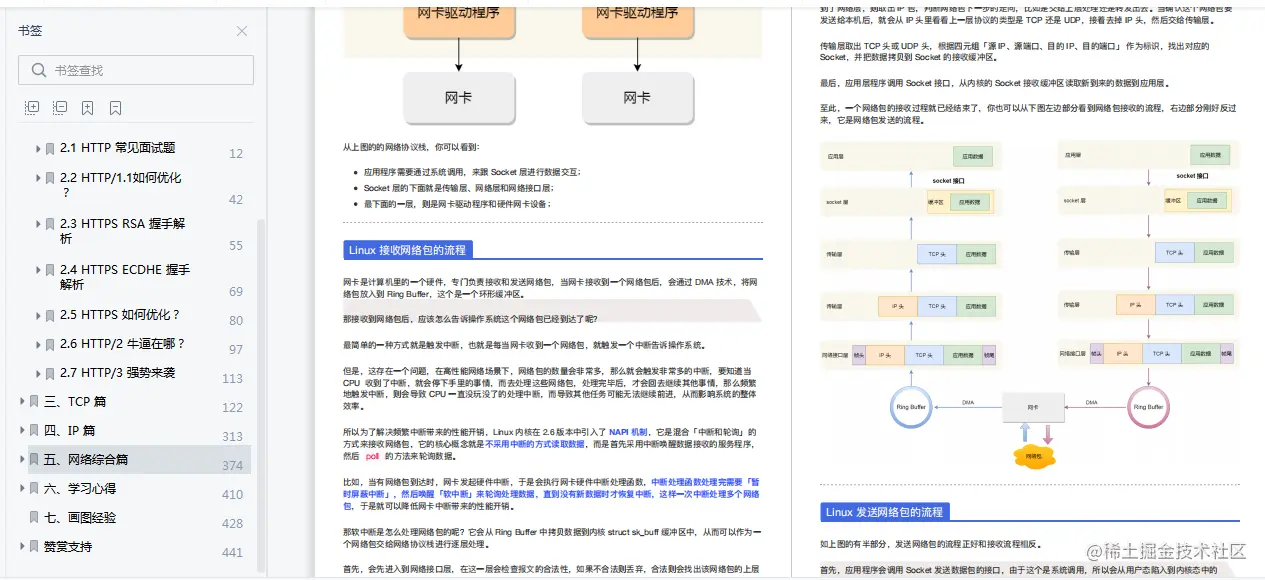
Task: Click the remove bookmark icon
Action: tap(115, 108)
